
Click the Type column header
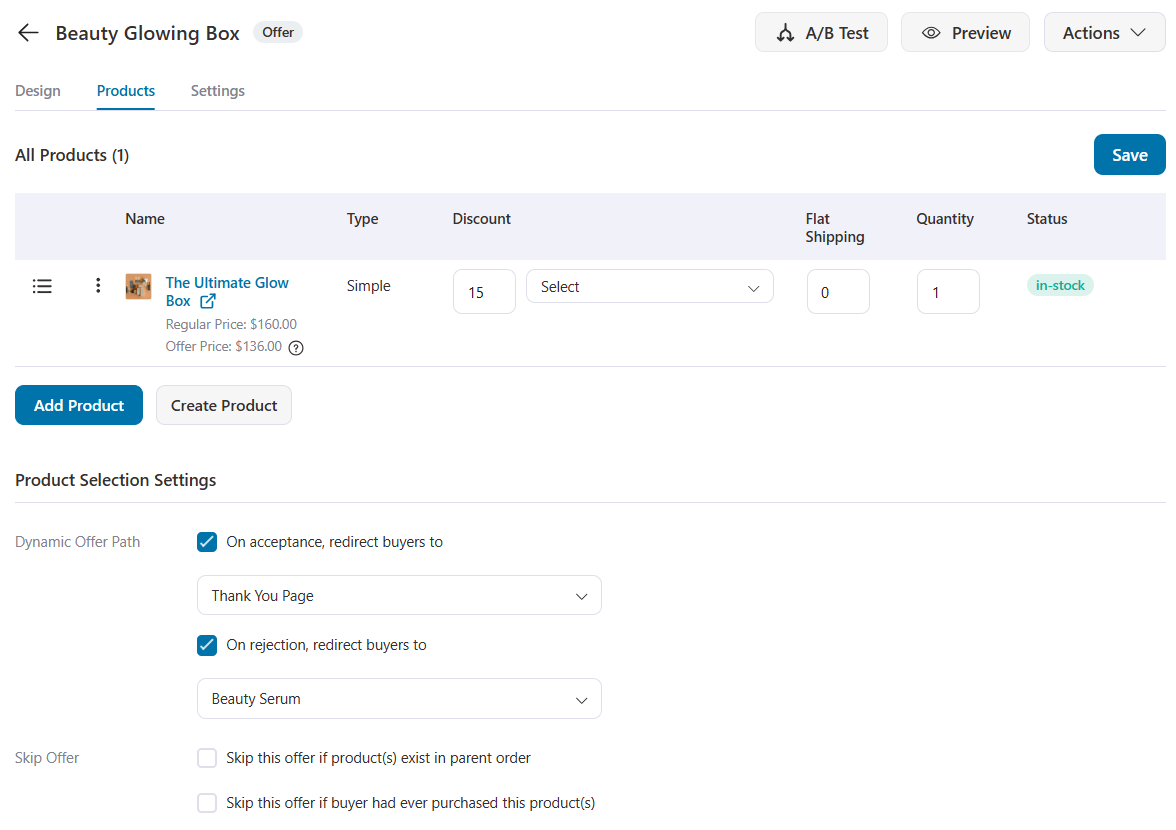click(x=362, y=219)
